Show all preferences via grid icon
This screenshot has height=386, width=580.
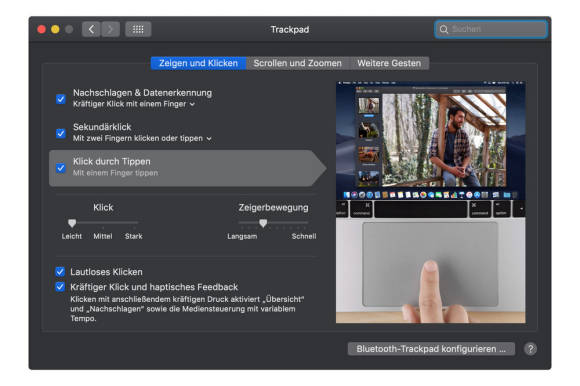pos(138,29)
